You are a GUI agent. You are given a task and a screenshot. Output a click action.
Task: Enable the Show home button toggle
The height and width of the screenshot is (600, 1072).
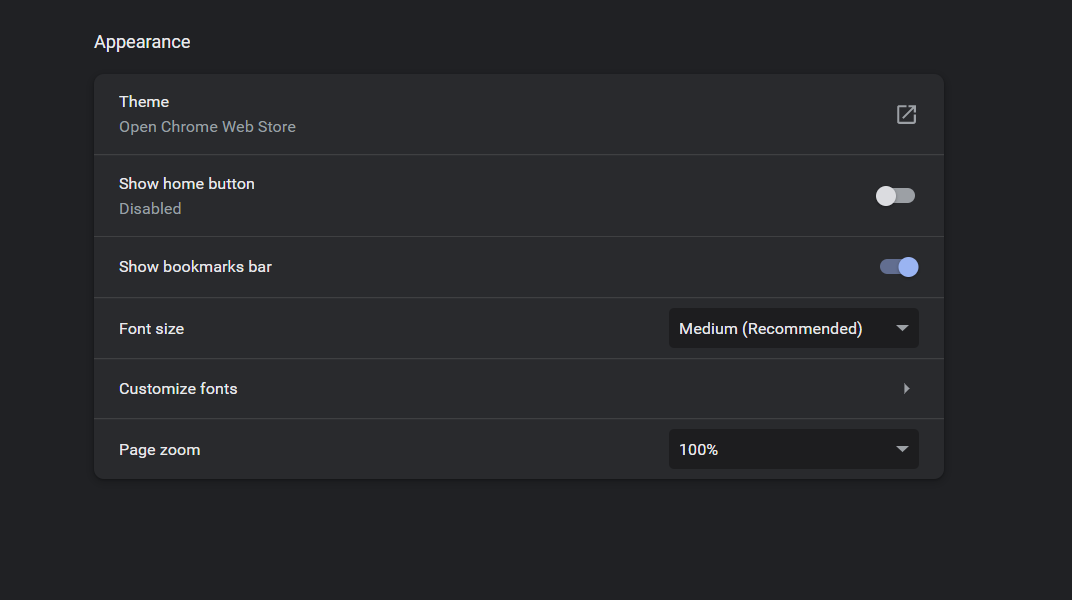895,196
